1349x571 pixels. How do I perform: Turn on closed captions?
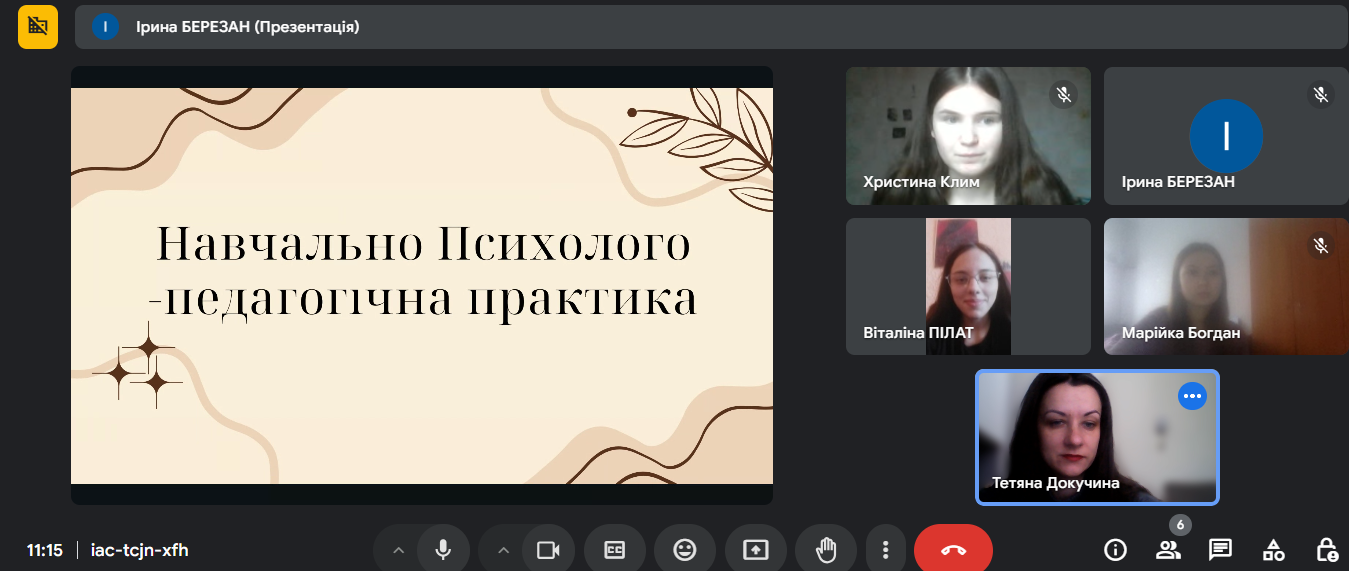614,549
